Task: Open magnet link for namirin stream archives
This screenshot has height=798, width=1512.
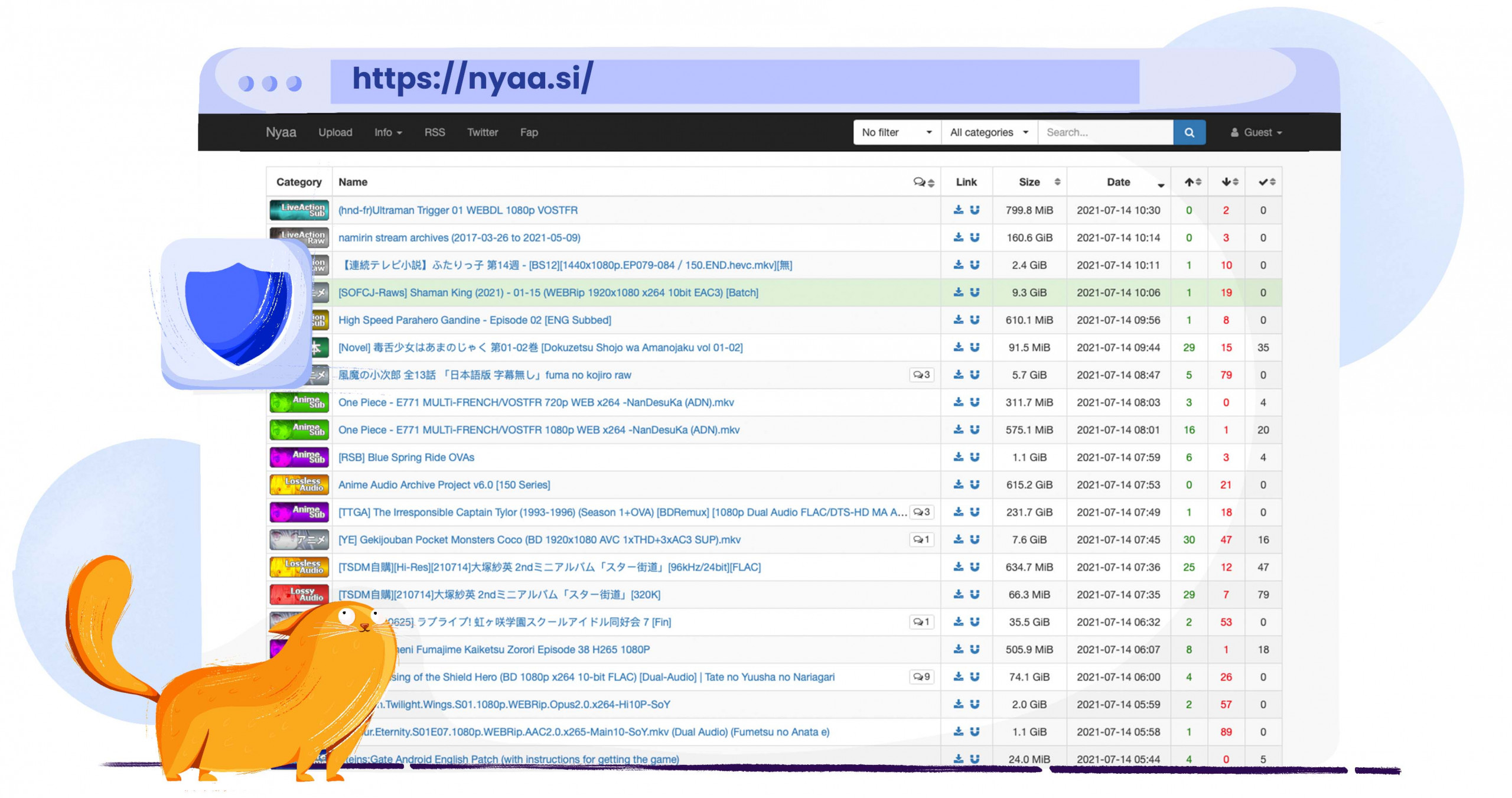Action: (975, 237)
